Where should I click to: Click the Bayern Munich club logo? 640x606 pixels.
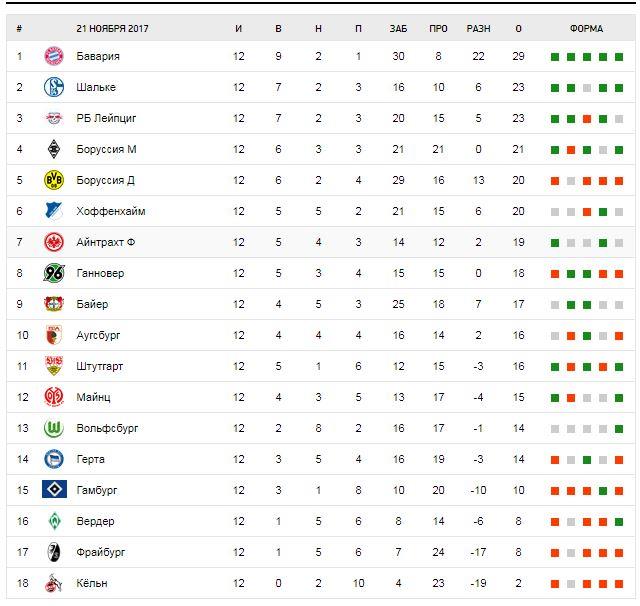point(53,57)
